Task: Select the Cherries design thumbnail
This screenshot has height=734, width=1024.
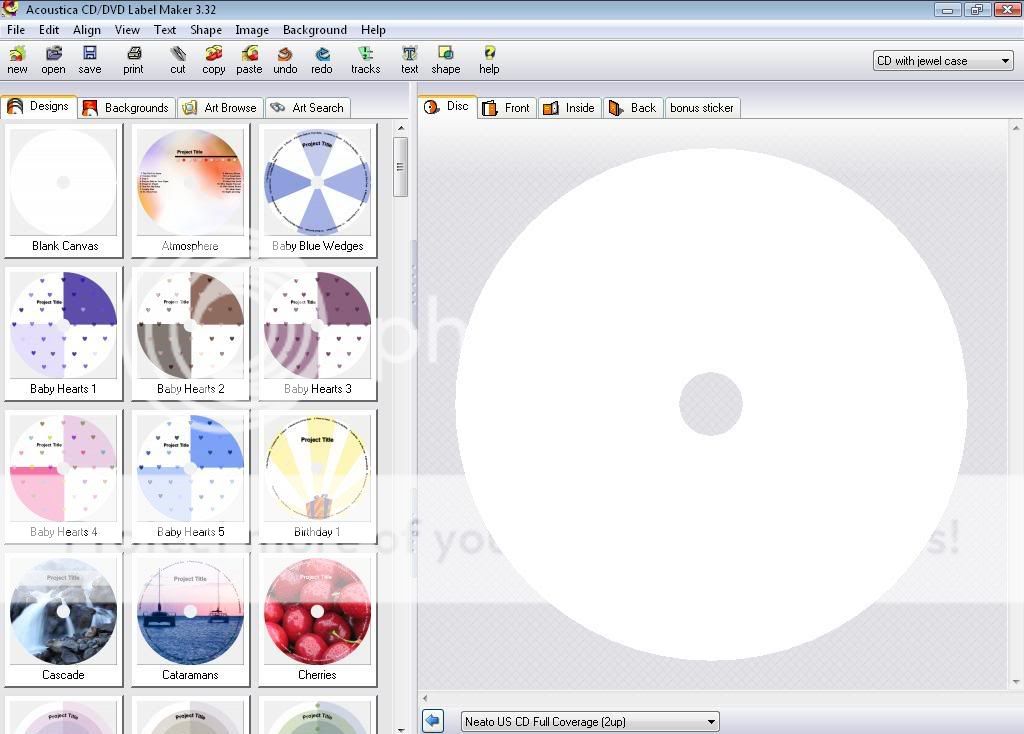Action: tap(317, 611)
